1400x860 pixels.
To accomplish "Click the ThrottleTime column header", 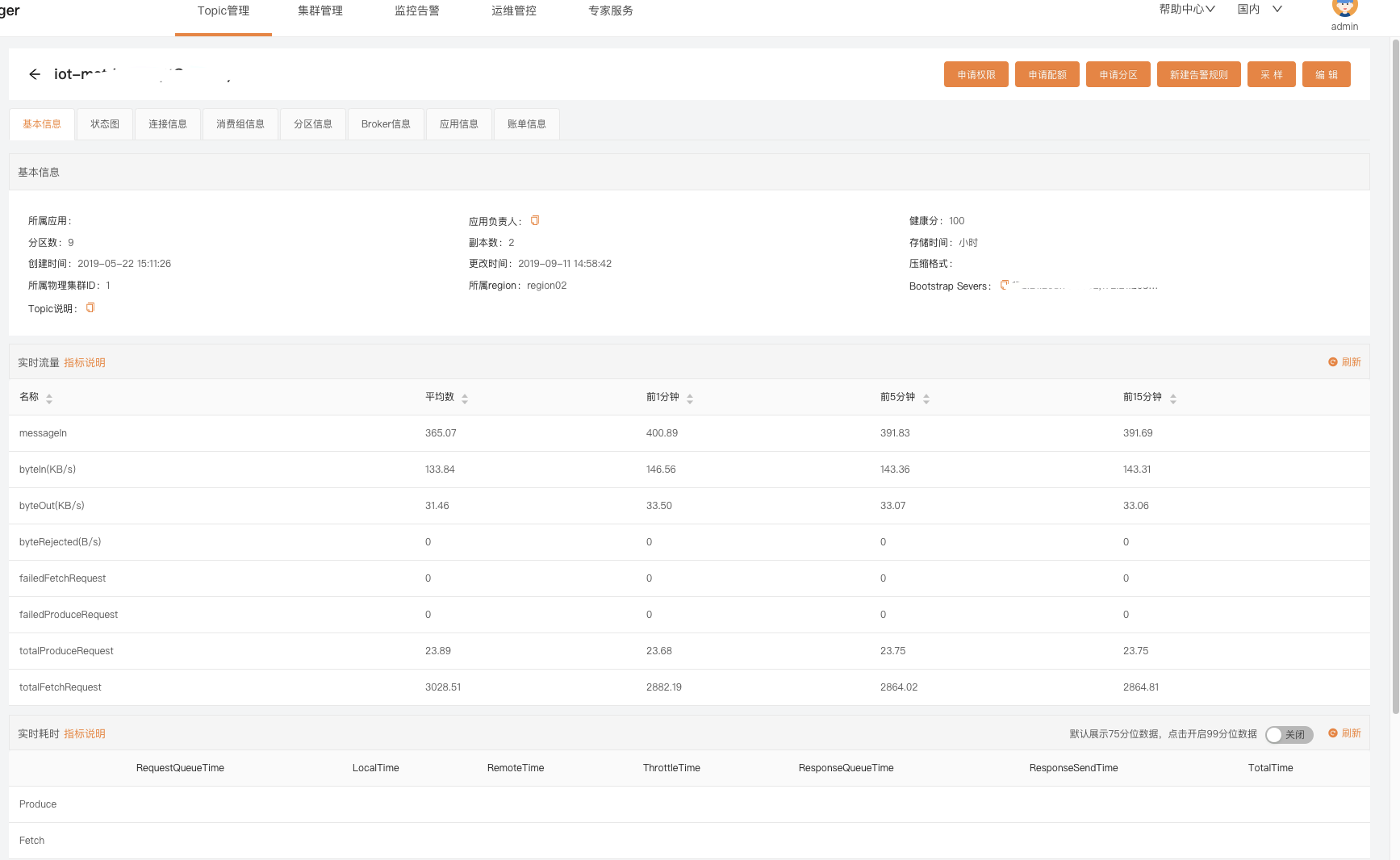I will point(671,768).
